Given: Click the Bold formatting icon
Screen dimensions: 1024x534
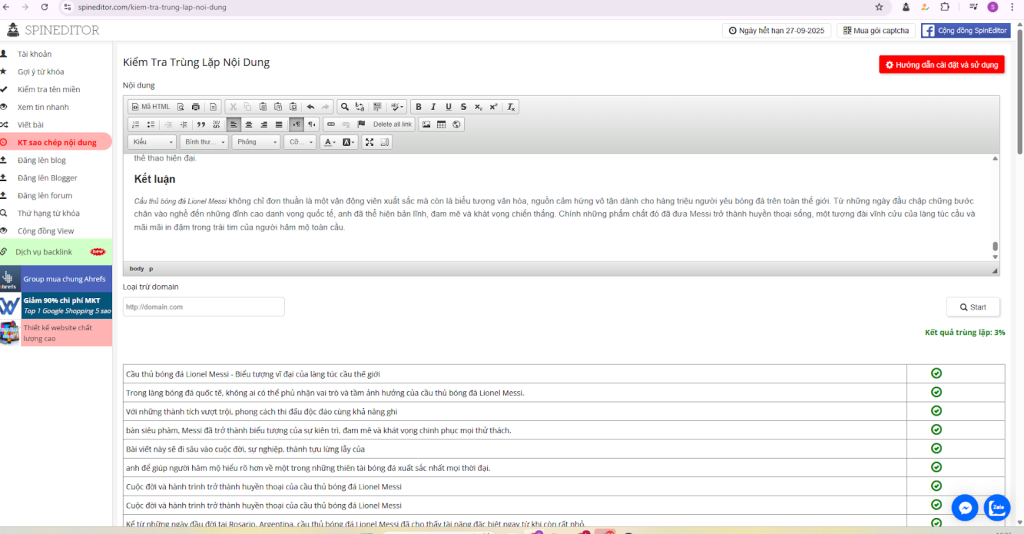Looking at the screenshot, I should 418,107.
